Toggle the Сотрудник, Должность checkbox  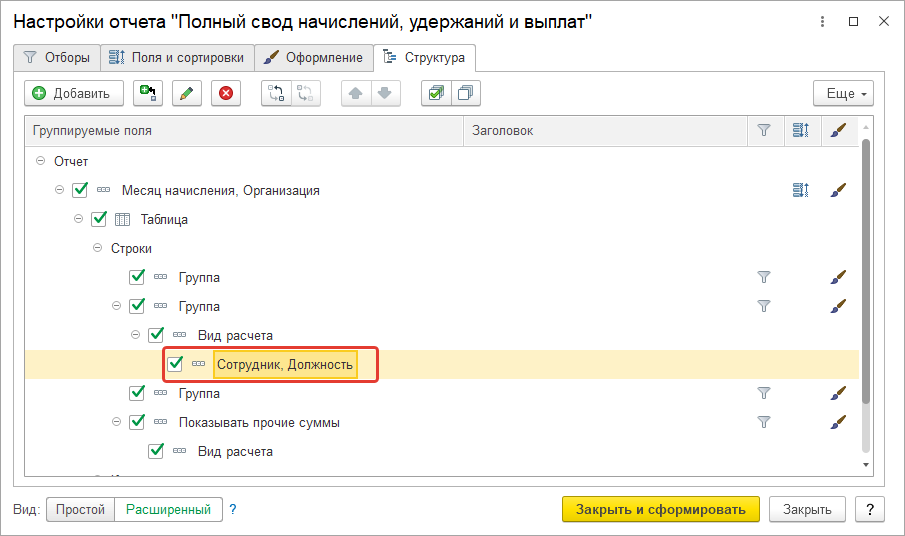pos(176,364)
